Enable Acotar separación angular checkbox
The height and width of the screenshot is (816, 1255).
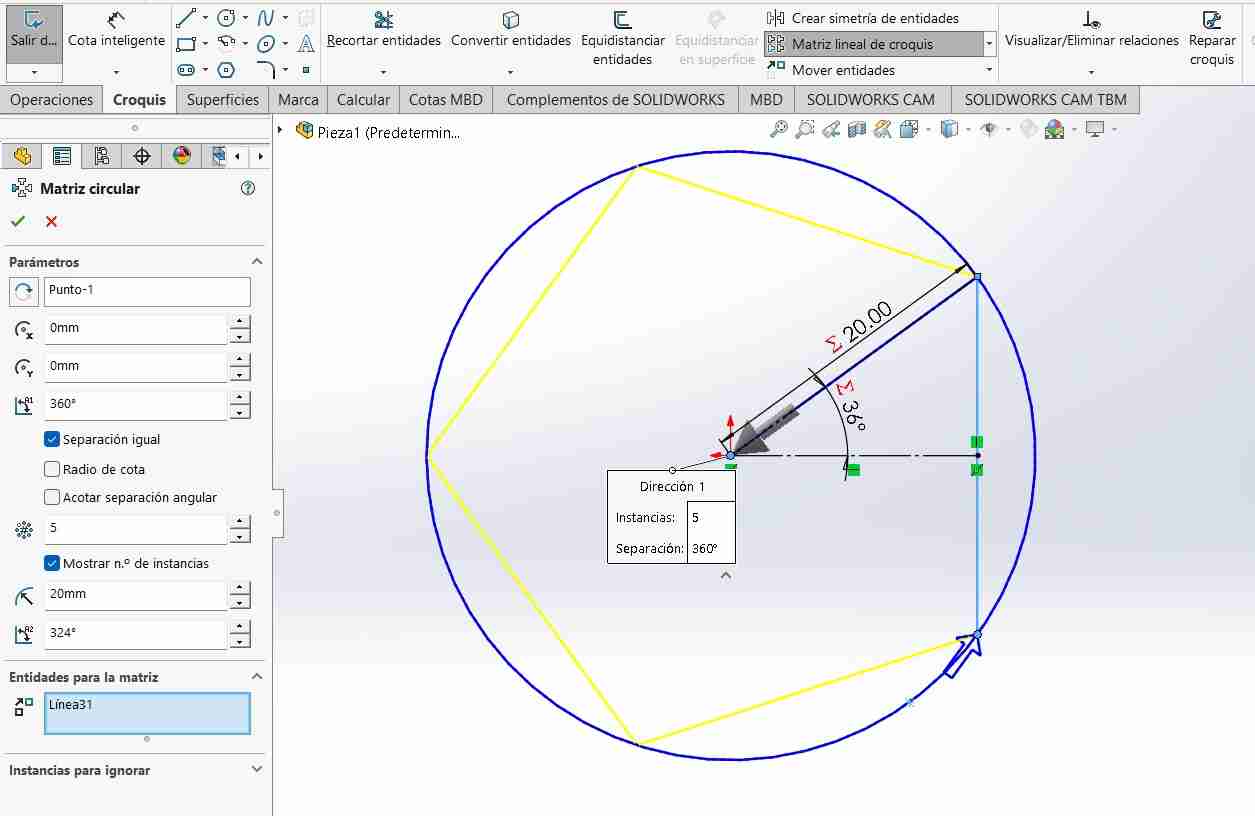point(52,497)
